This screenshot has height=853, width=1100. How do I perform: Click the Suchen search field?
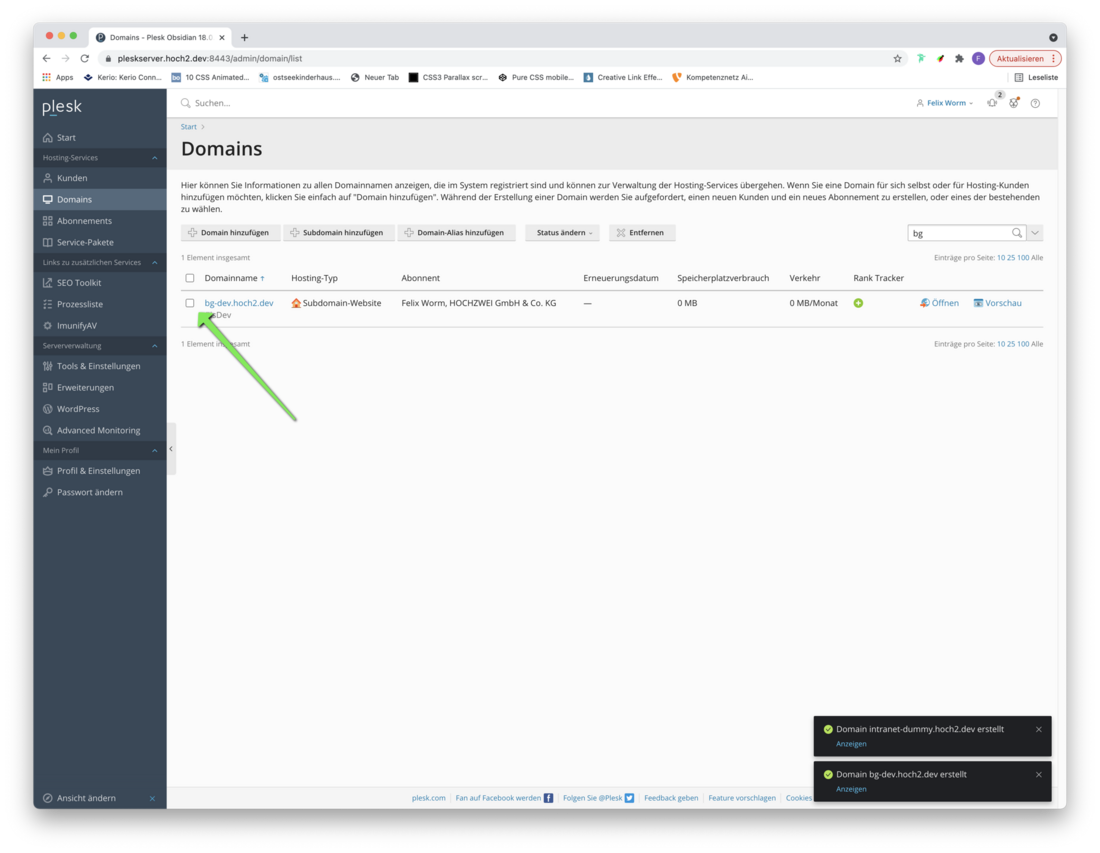point(400,103)
